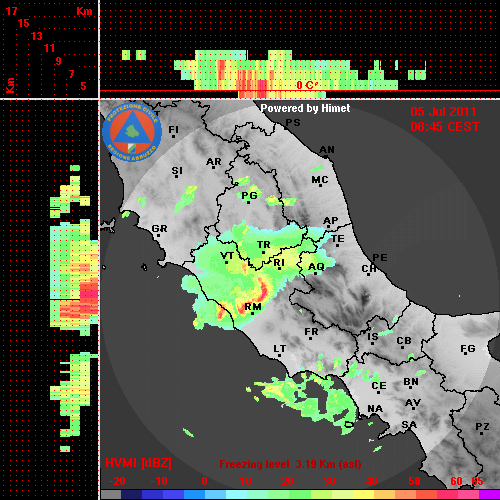Viewport: 500px width, 500px height.
Task: Click the horizontal 'Km' label beside 17
Action: (x=84, y=11)
